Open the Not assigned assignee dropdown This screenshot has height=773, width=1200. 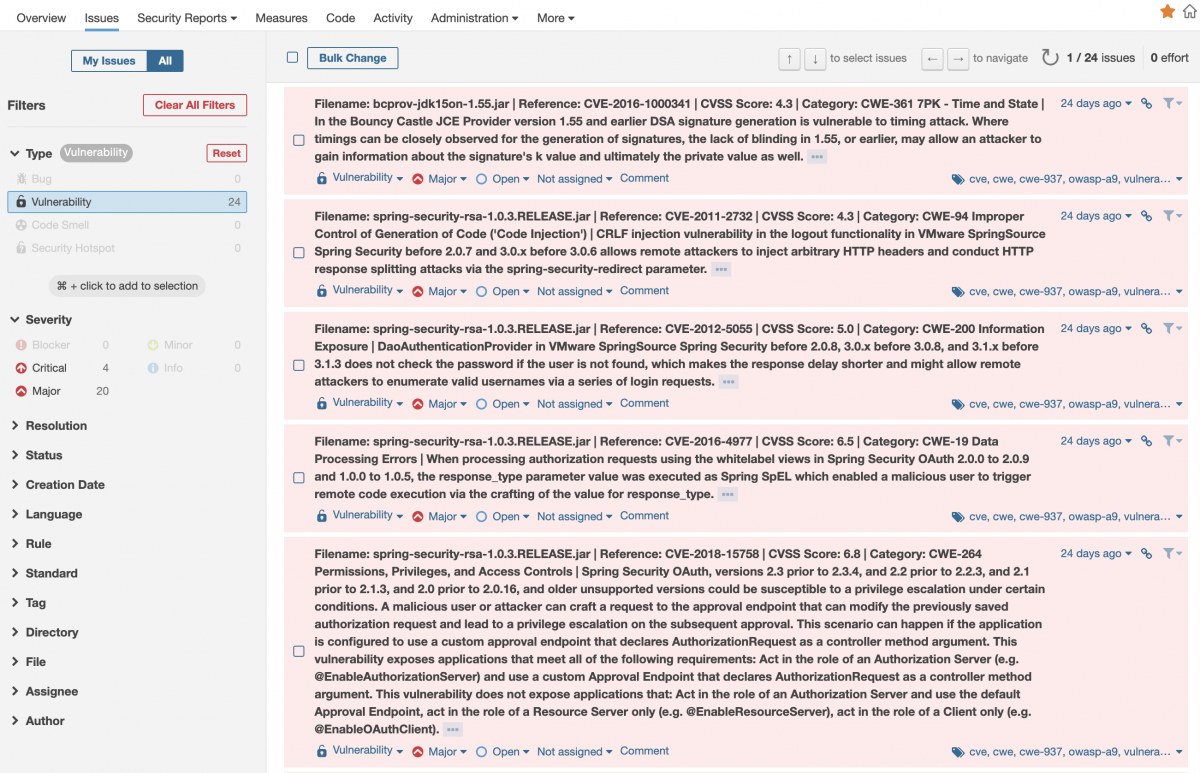coord(574,178)
